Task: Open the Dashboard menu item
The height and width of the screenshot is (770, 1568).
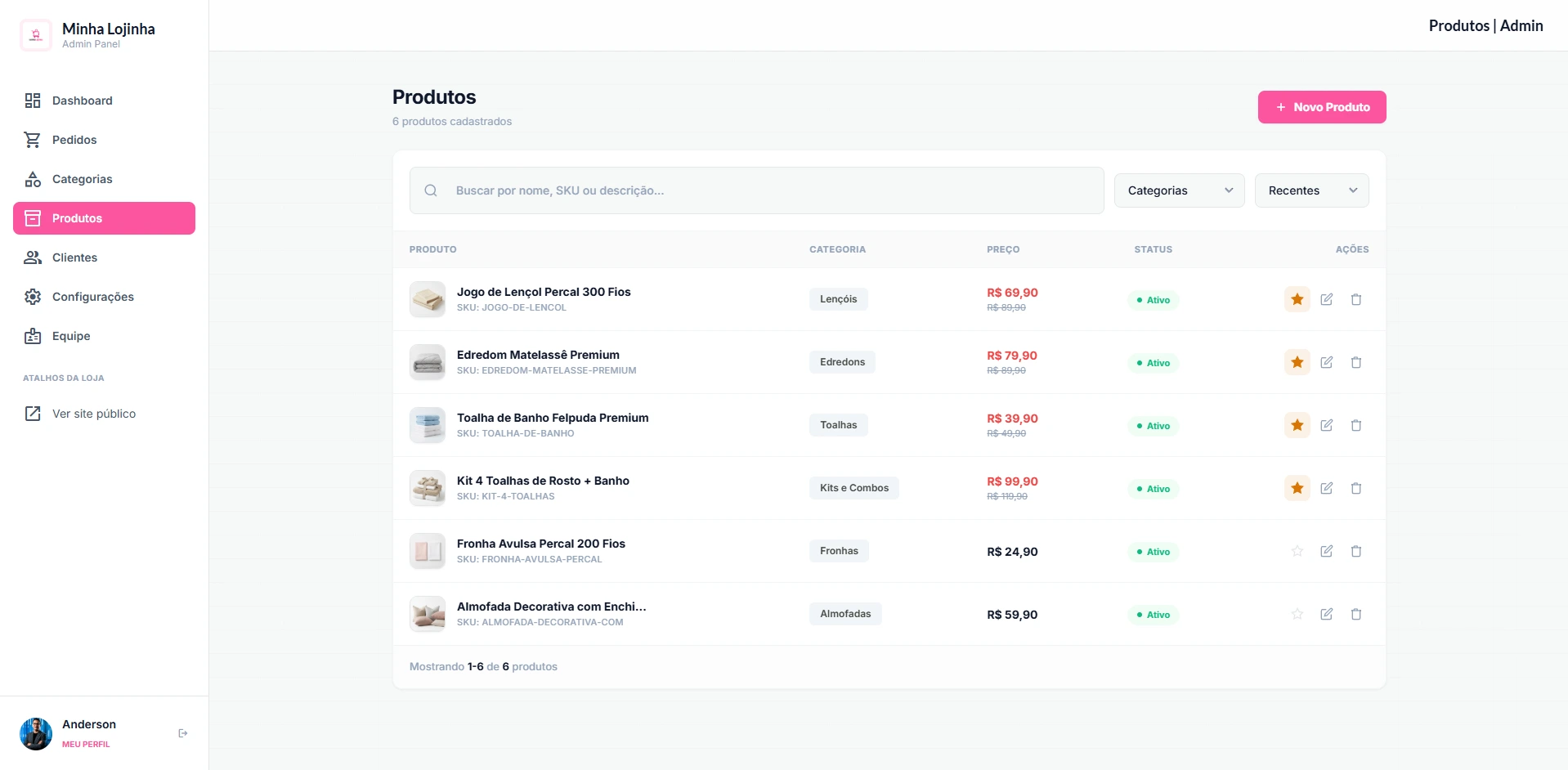Action: tap(82, 101)
